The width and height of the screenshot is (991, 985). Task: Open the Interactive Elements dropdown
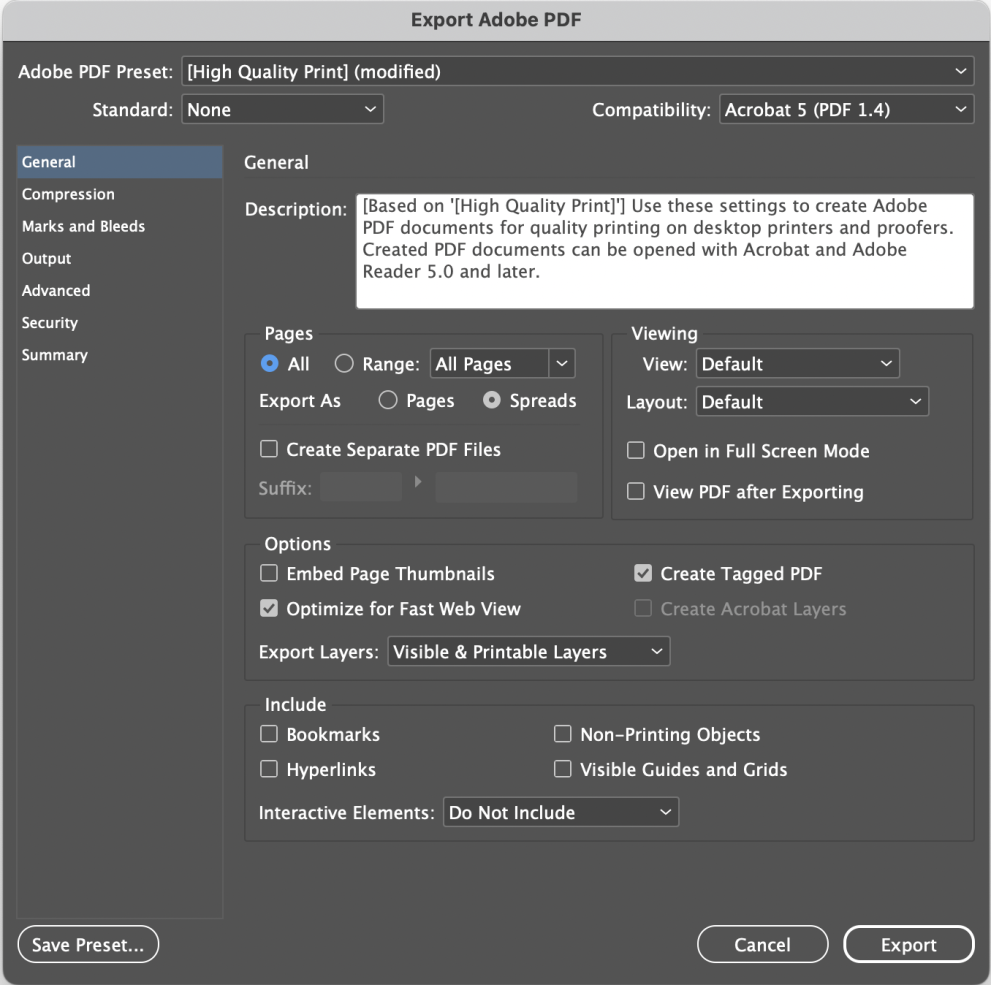(x=560, y=812)
